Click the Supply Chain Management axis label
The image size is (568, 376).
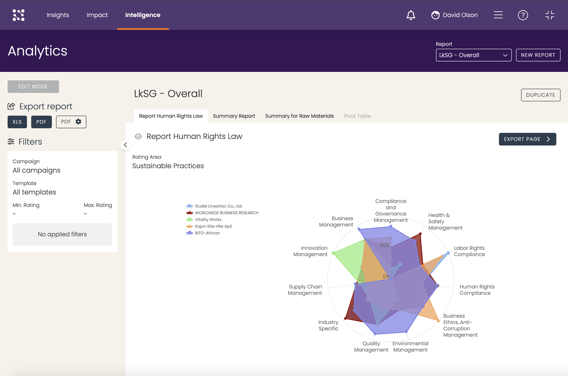(305, 290)
